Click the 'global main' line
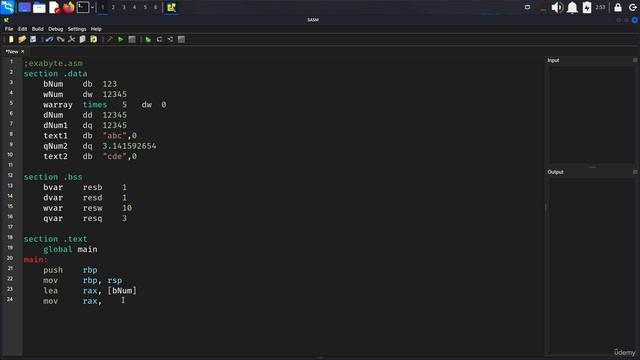 (x=70, y=249)
